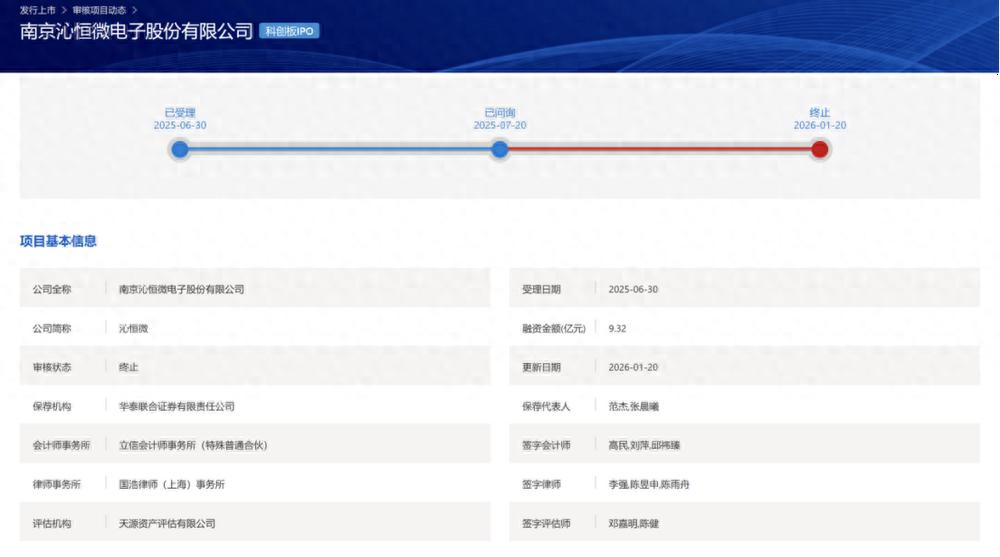Click the 审核状态 field label
The image size is (1000, 557).
[x=52, y=367]
